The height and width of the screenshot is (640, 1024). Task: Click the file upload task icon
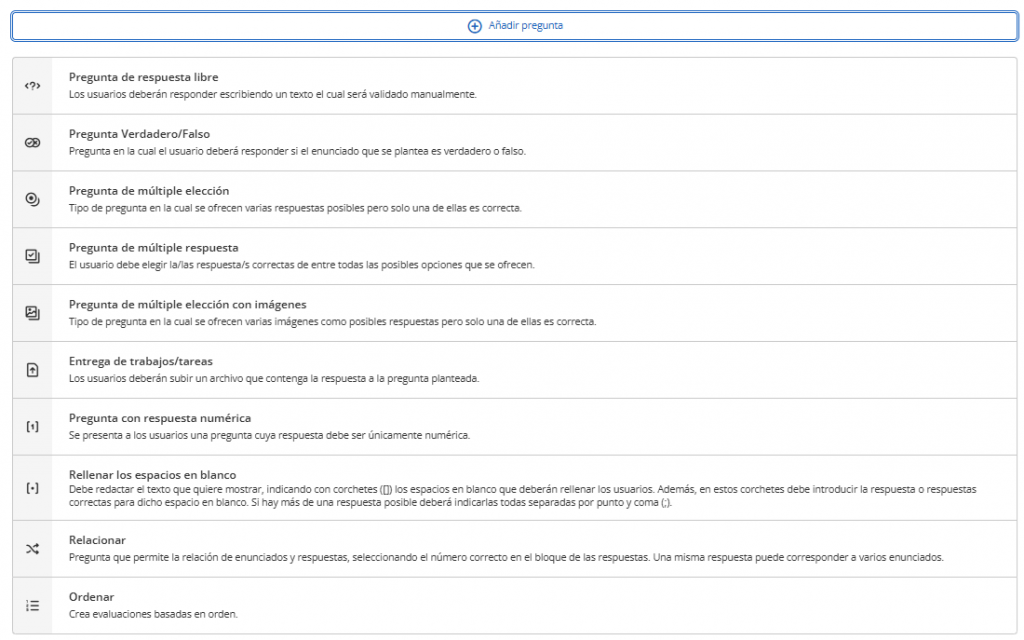32,370
